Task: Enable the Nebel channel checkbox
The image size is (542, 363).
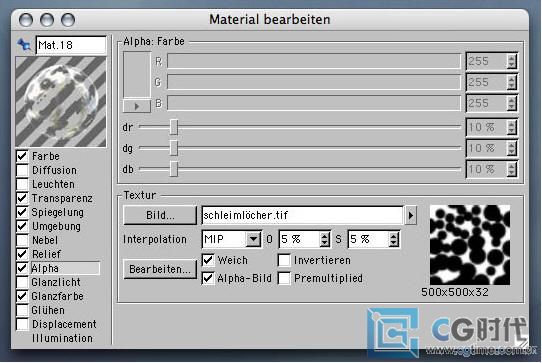Action: (22, 240)
